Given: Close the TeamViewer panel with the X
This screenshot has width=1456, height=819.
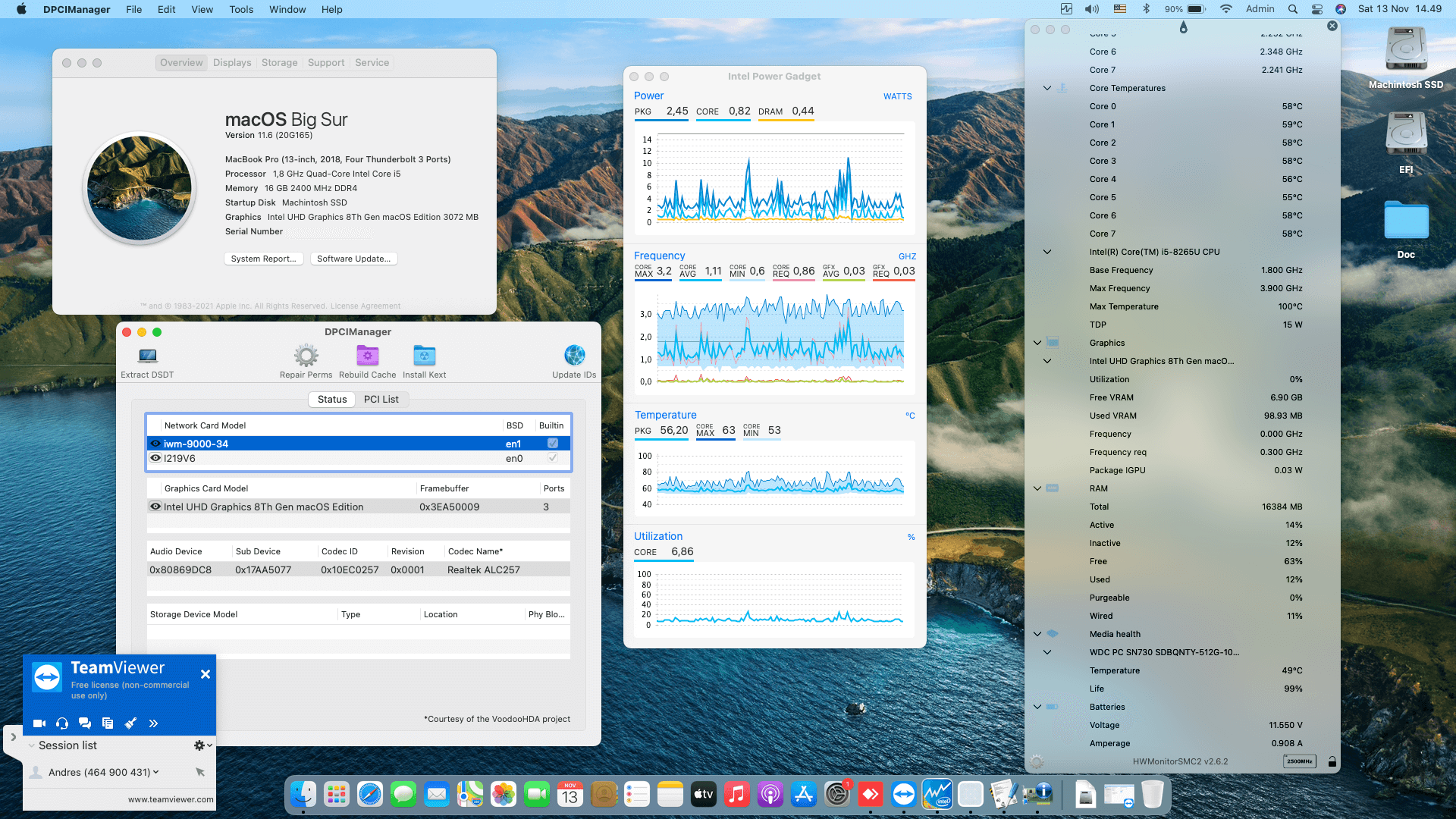Looking at the screenshot, I should (x=206, y=674).
